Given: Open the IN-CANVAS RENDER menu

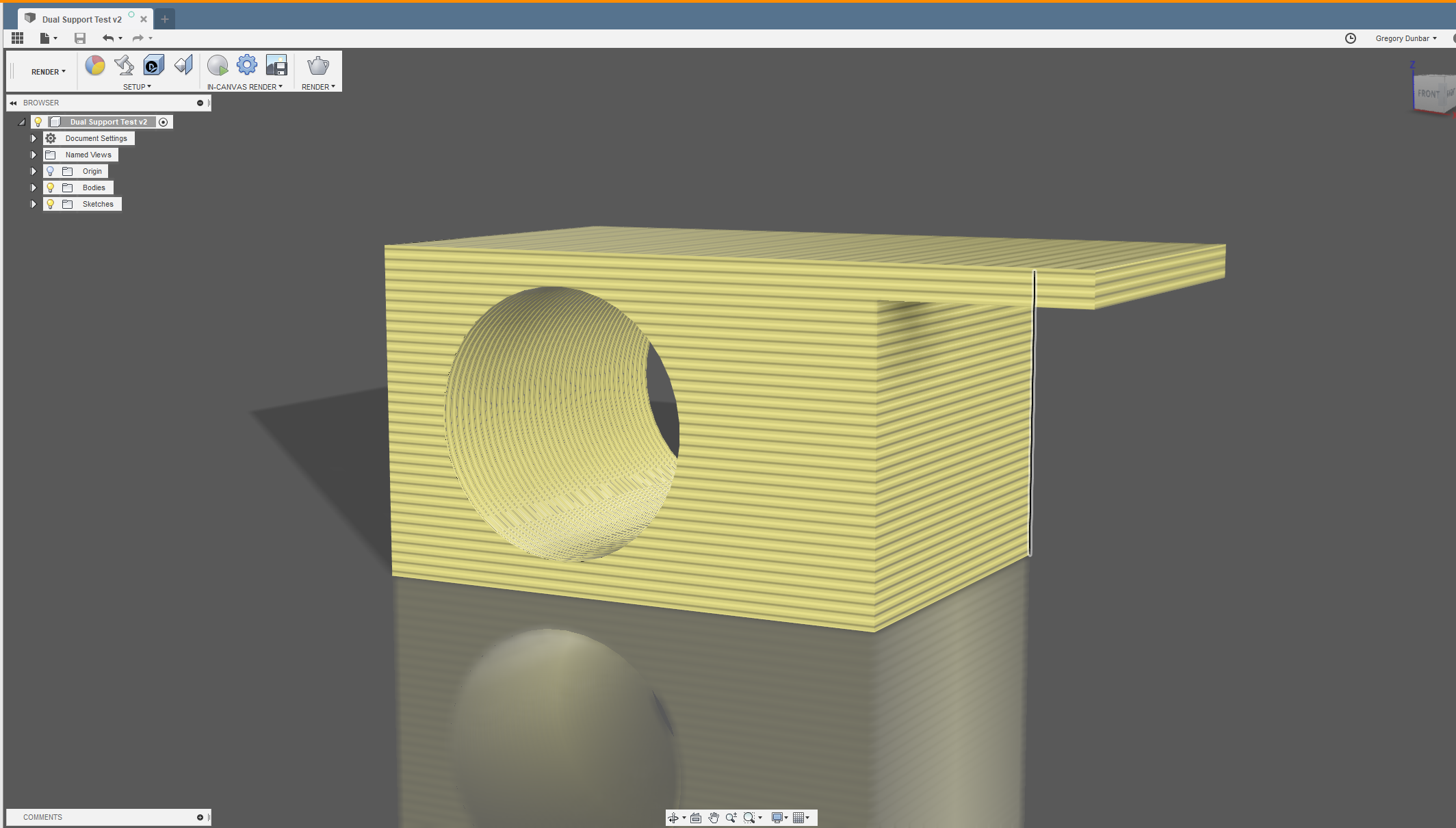Looking at the screenshot, I should pos(244,87).
